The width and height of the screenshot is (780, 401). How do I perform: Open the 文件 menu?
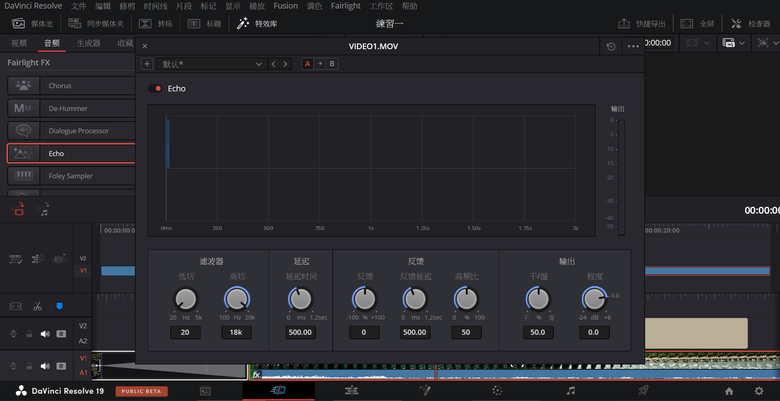78,6
